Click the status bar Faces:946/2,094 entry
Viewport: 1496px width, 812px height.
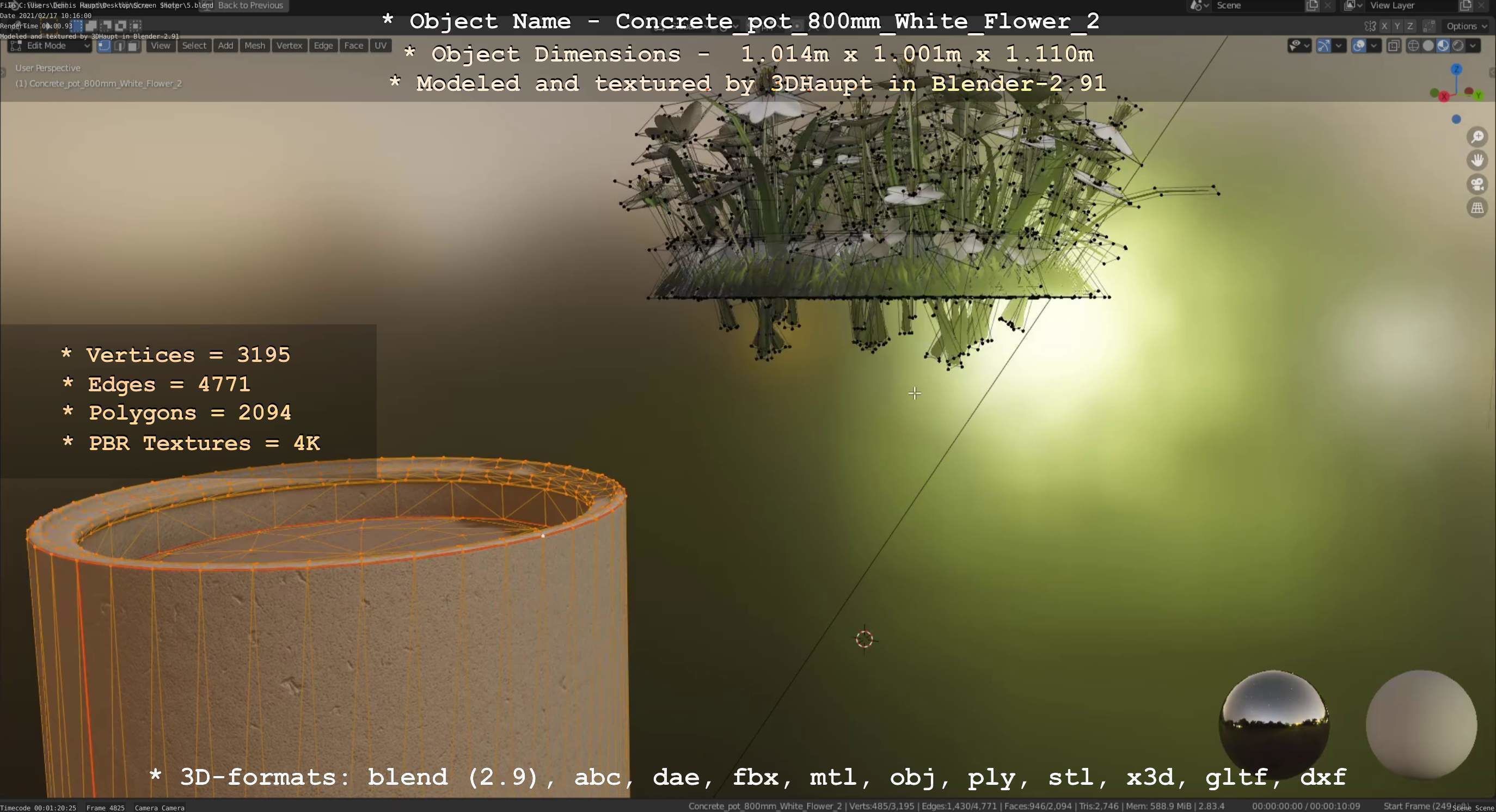[1038, 806]
